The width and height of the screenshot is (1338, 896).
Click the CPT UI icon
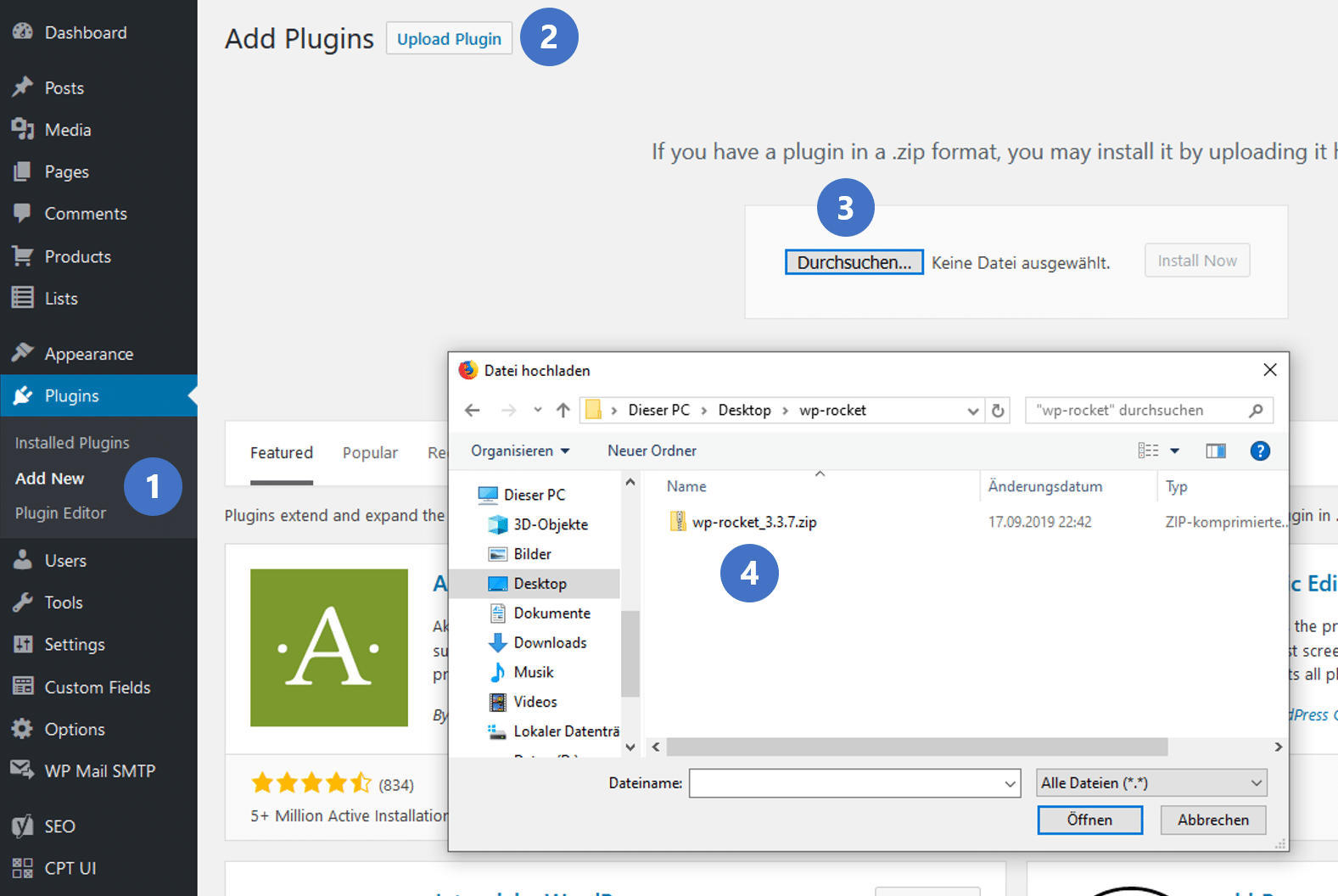[x=22, y=868]
